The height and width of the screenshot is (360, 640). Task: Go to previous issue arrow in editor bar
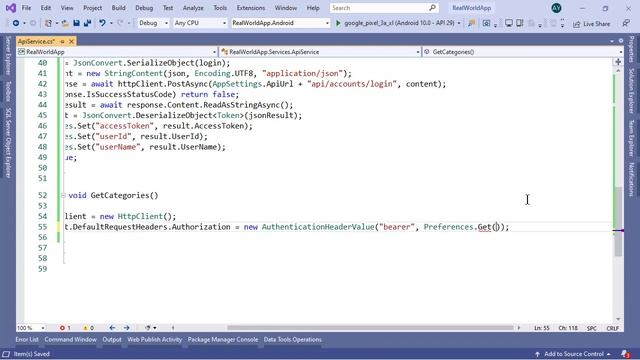click(112, 328)
